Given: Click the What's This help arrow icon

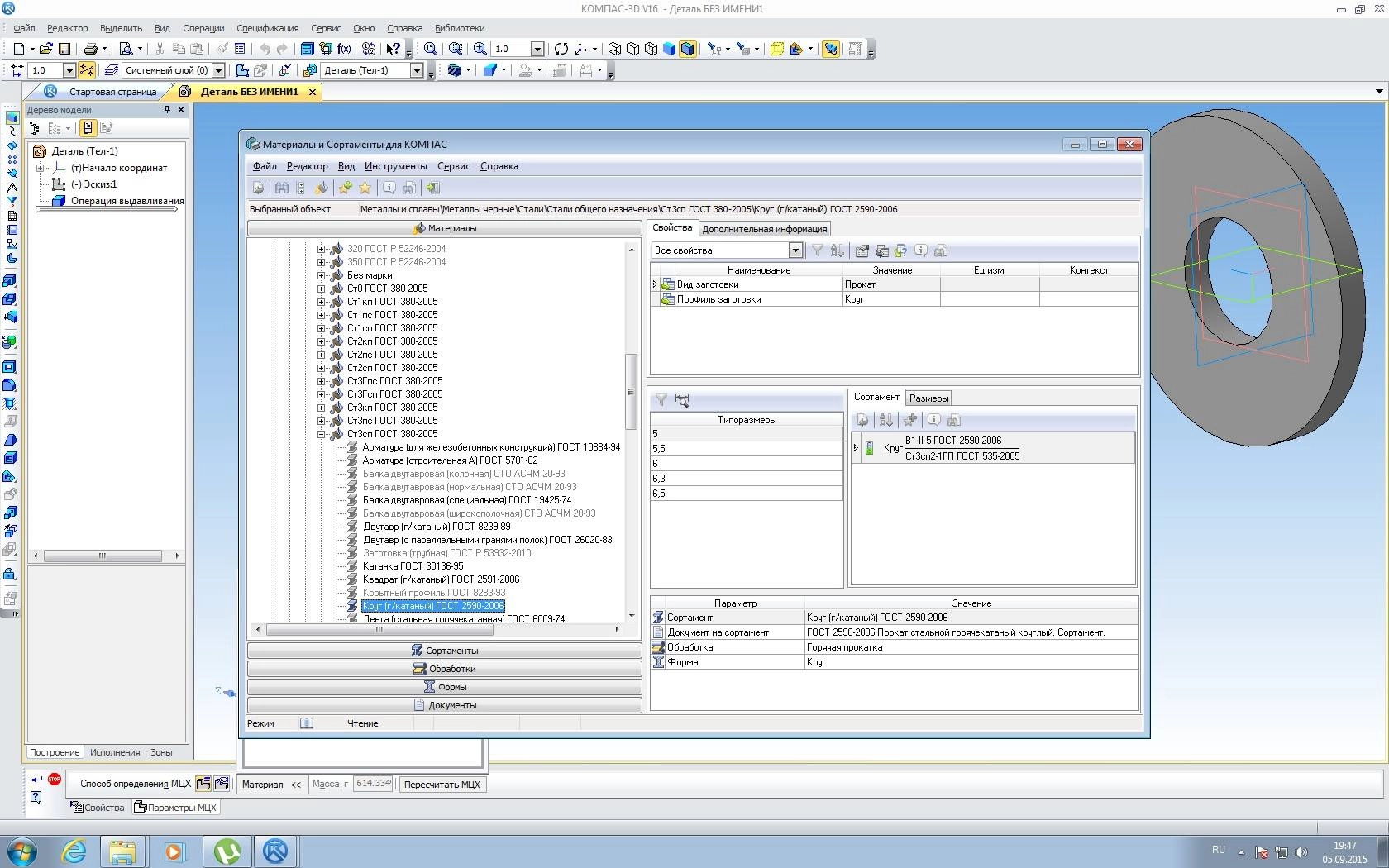Looking at the screenshot, I should 394,49.
